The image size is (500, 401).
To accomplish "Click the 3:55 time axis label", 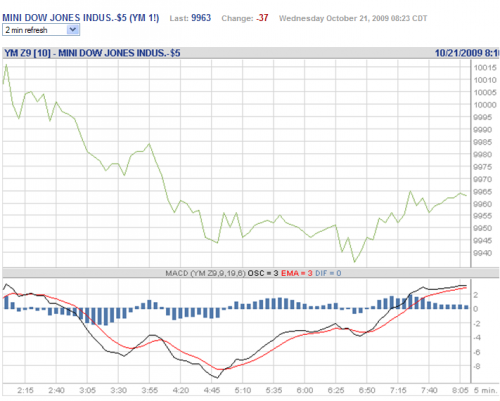I will click(x=150, y=390).
